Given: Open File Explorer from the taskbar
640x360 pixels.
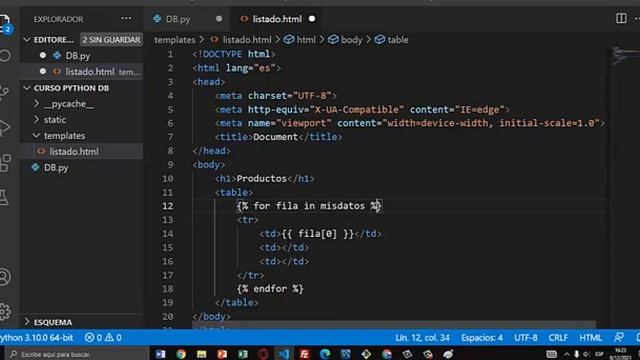Looking at the screenshot, I should [x=201, y=354].
